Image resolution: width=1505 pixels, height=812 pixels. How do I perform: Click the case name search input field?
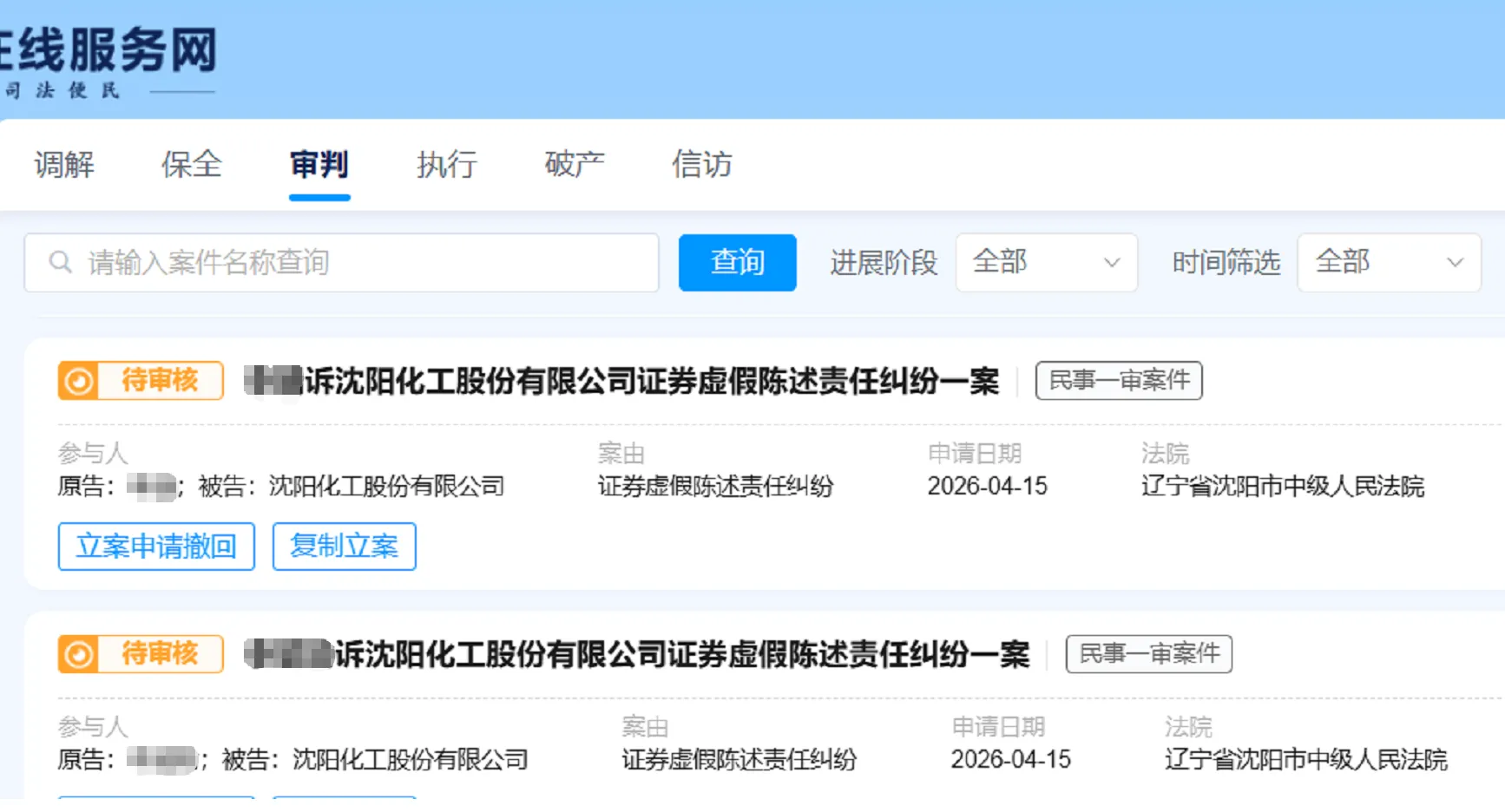click(x=341, y=262)
